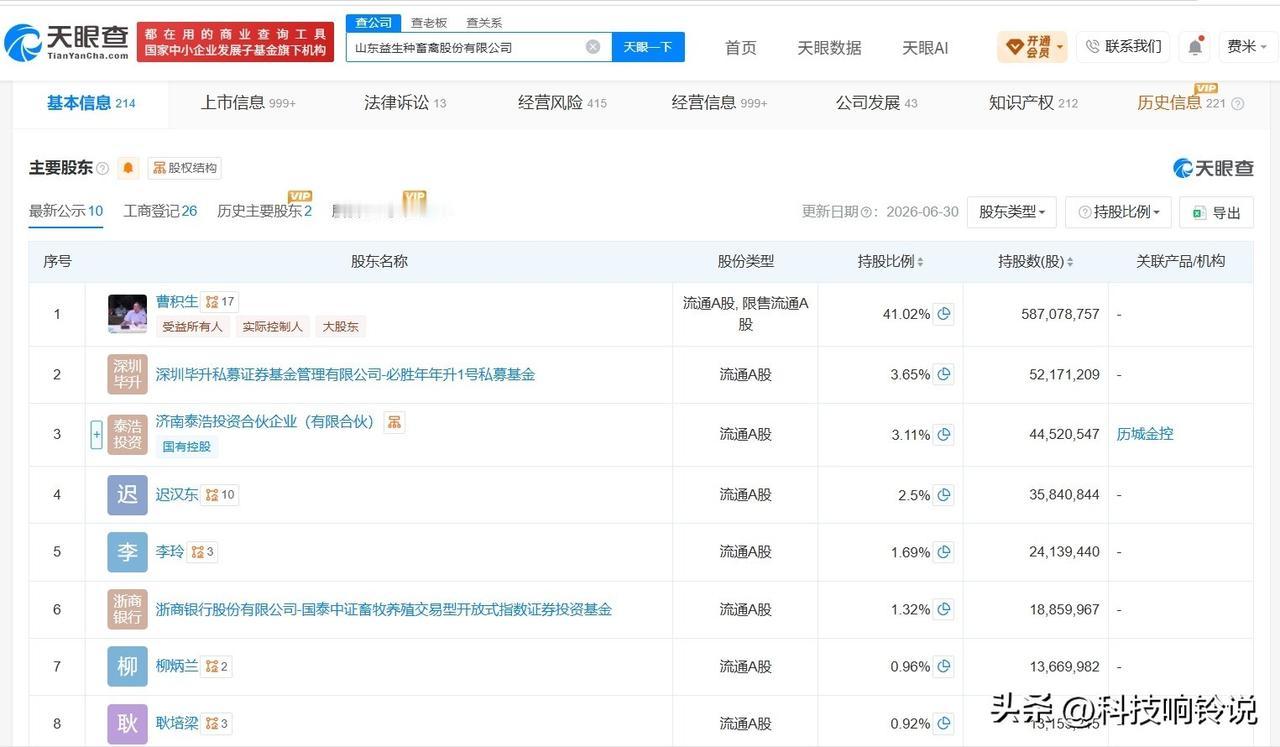Click the 国有控股 tag

187,446
